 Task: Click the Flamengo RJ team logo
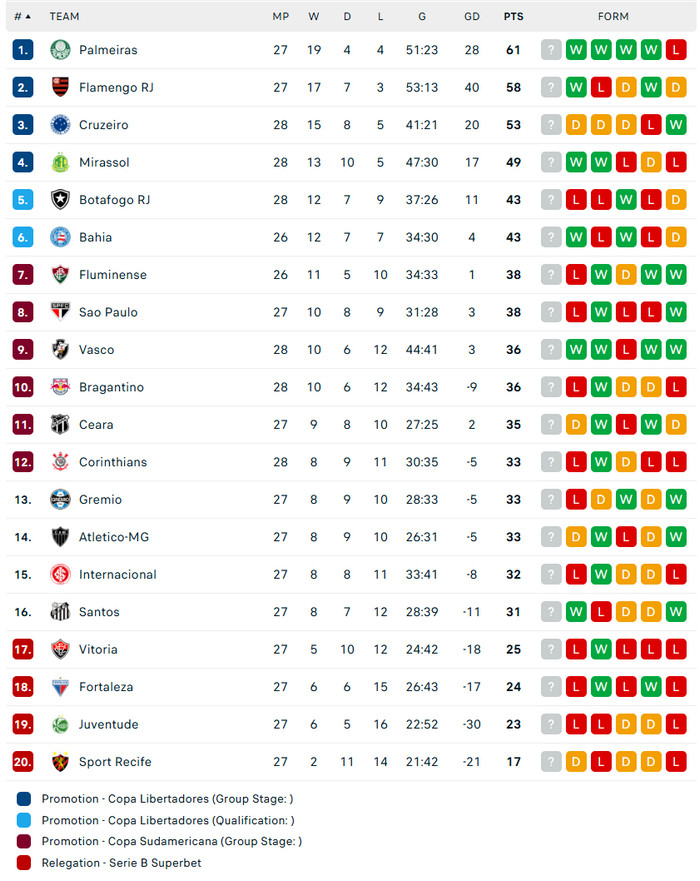[60, 87]
